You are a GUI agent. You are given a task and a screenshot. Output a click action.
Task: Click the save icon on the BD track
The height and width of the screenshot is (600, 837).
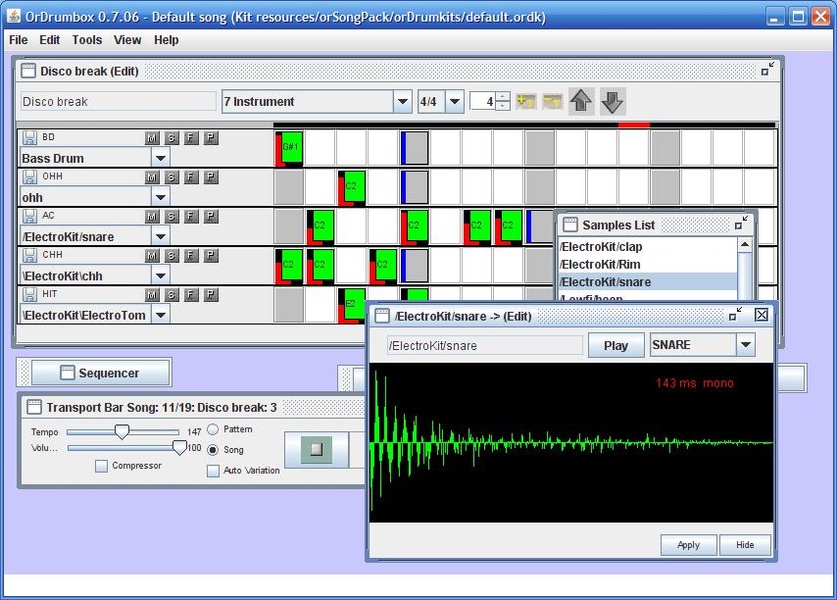(x=29, y=137)
